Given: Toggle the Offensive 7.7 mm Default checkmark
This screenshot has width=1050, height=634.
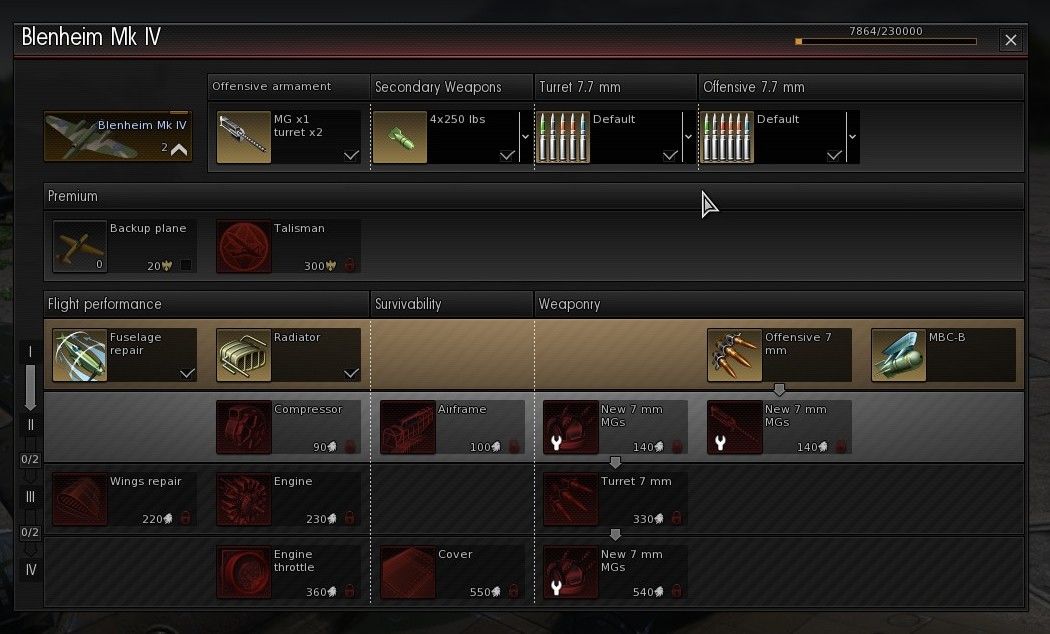Looking at the screenshot, I should (x=834, y=155).
